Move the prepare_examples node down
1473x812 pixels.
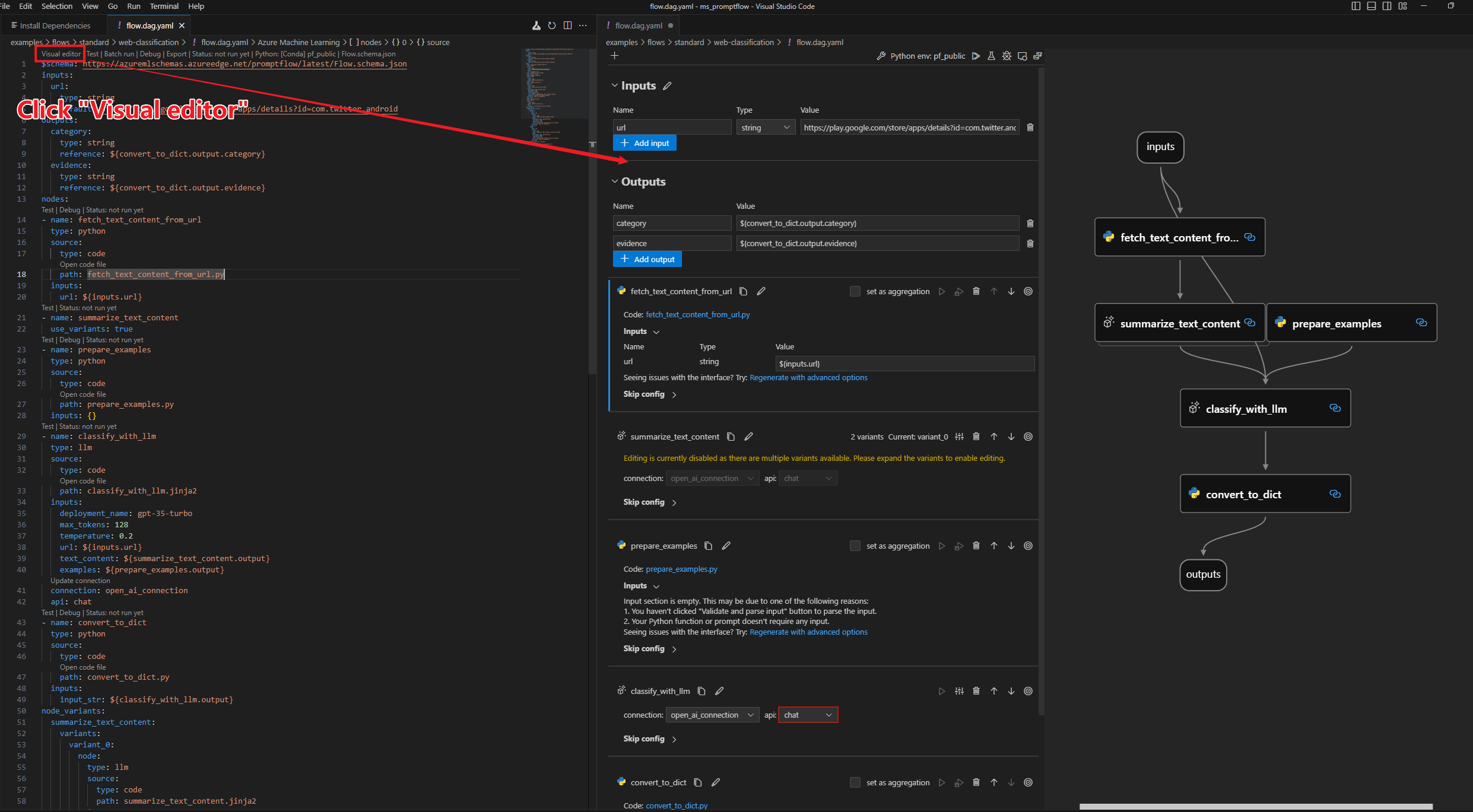[x=1011, y=546]
